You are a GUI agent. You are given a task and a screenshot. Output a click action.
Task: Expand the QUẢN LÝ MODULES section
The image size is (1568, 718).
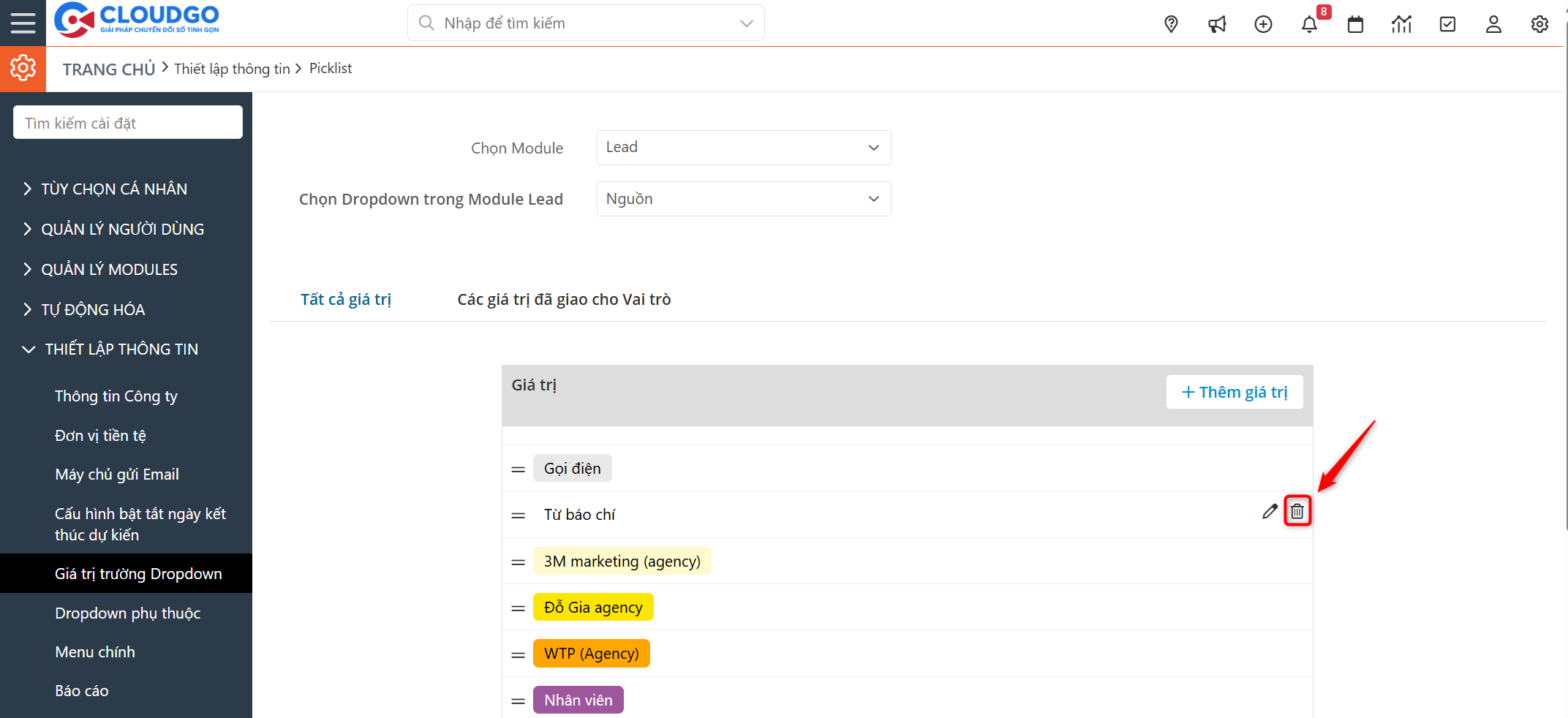click(x=108, y=269)
